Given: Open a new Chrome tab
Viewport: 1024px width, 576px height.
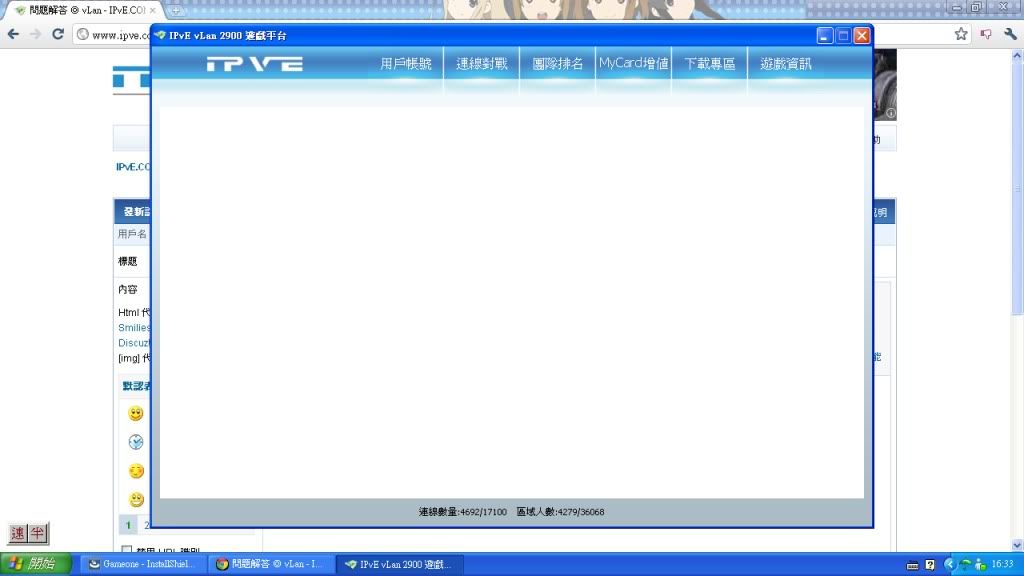Looking at the screenshot, I should click(177, 10).
